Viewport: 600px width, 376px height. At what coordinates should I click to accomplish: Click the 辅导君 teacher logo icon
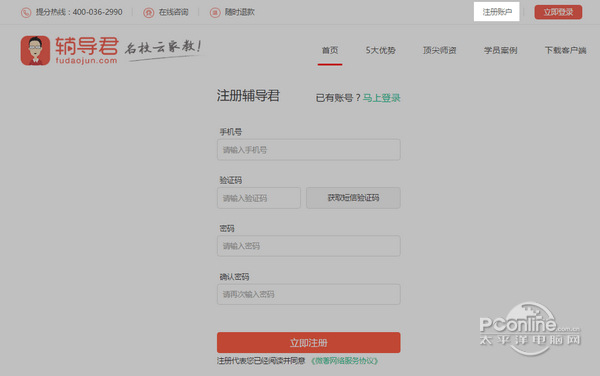35,50
